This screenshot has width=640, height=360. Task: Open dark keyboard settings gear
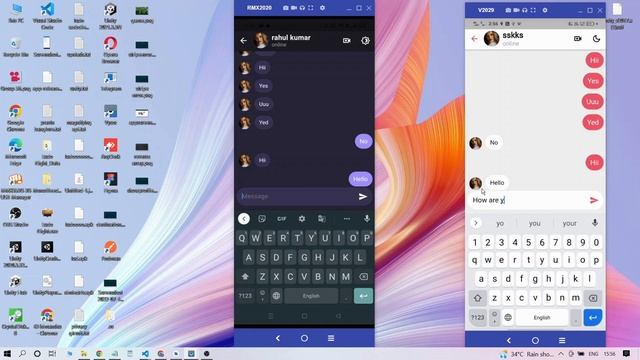pyautogui.click(x=302, y=219)
